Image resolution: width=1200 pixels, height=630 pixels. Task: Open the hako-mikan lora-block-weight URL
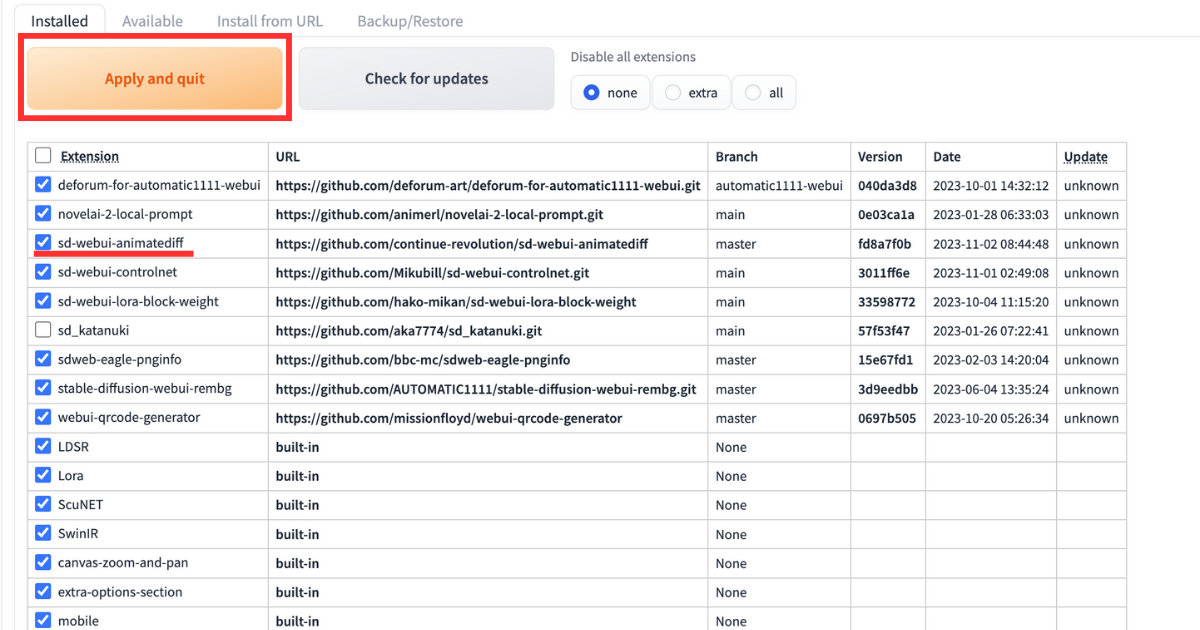coord(456,302)
